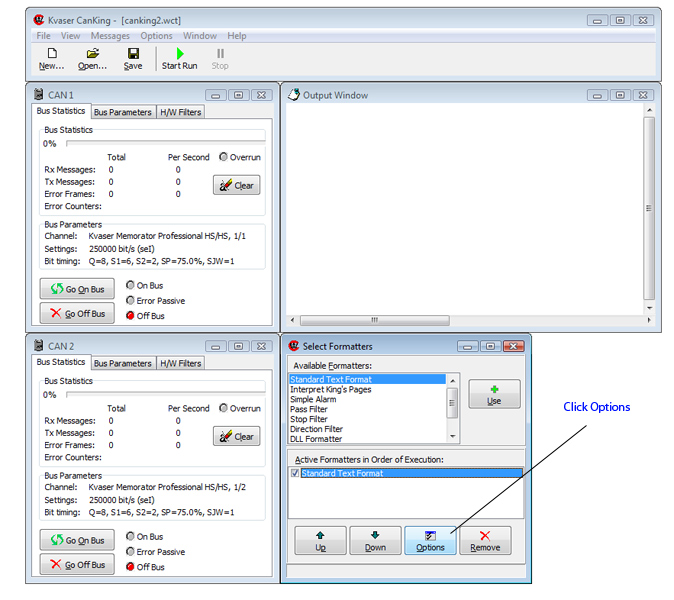Click Go Off Bus in CAN 2
This screenshot has height=600, width=674.
click(x=77, y=565)
